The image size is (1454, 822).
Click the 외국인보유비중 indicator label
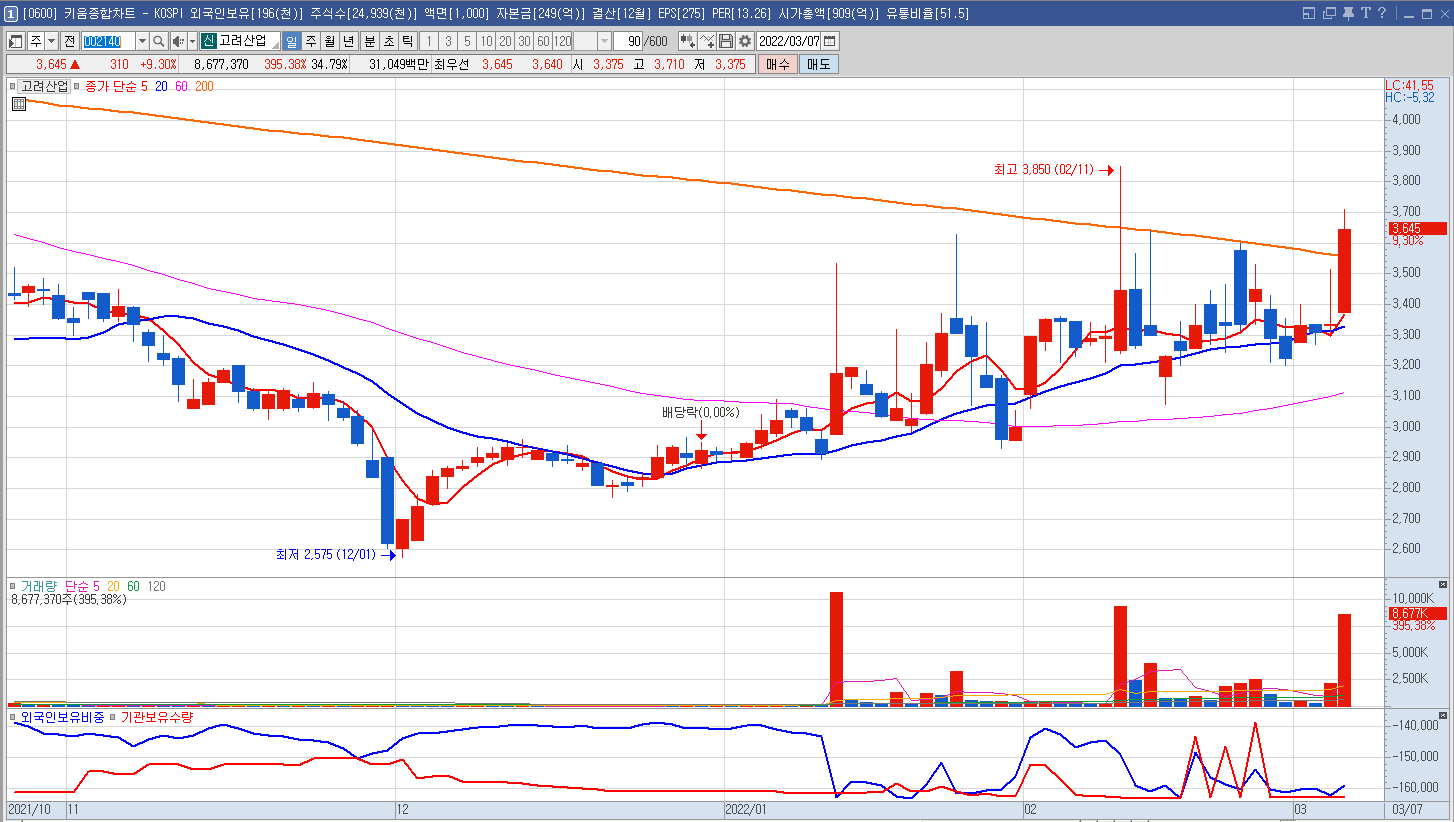coord(62,717)
